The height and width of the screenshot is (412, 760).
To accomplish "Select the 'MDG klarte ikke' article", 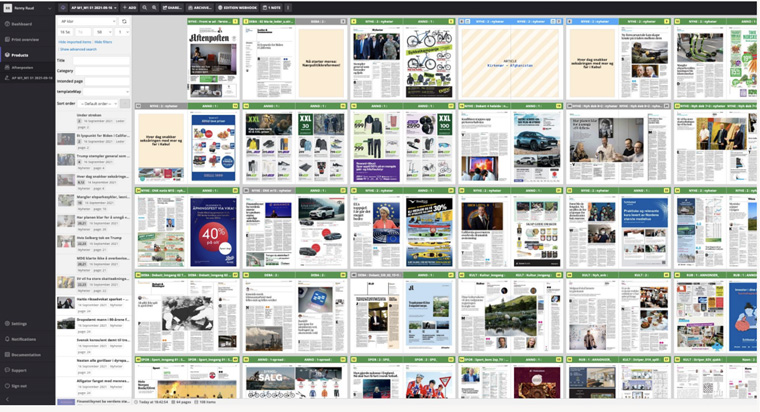I will pyautogui.click(x=94, y=263).
